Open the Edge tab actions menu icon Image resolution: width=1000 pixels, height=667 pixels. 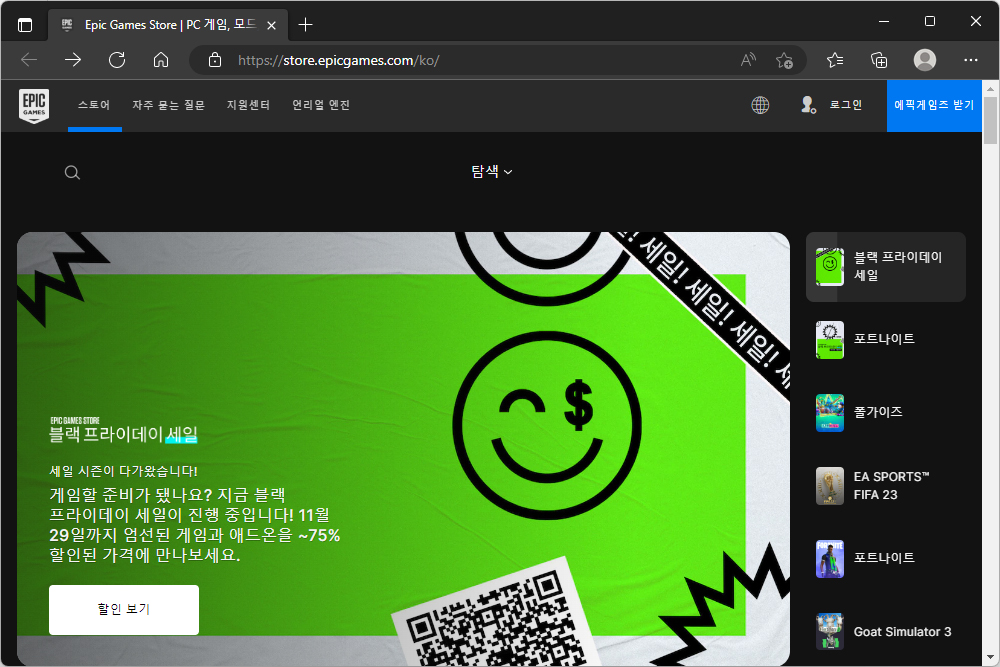25,25
